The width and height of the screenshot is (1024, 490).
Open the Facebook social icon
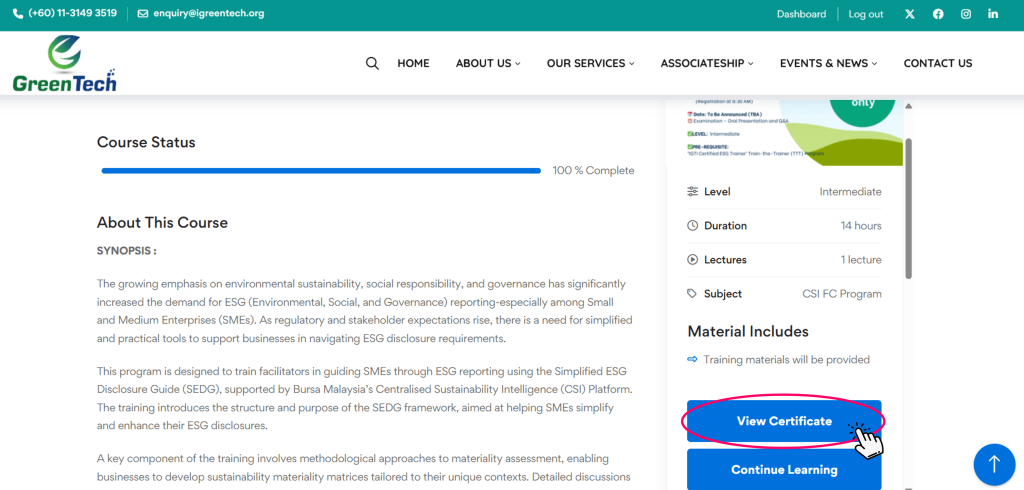[x=938, y=14]
